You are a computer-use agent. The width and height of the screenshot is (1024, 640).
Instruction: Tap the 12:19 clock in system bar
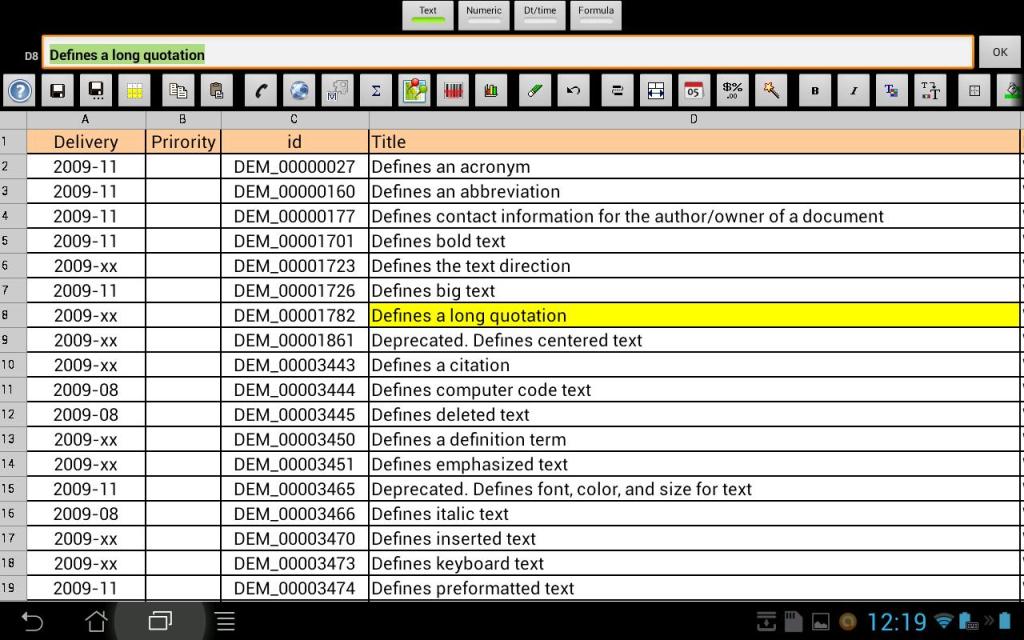(x=897, y=622)
